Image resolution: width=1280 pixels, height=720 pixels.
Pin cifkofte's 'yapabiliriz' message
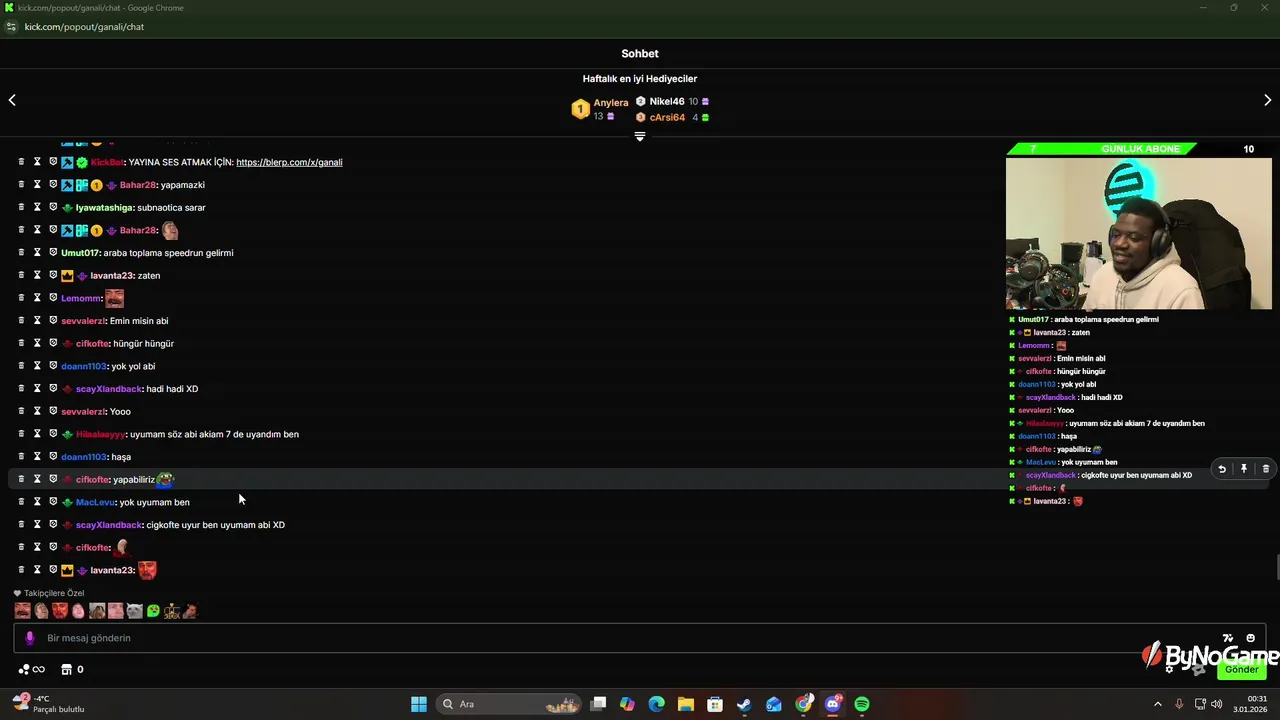point(1244,469)
